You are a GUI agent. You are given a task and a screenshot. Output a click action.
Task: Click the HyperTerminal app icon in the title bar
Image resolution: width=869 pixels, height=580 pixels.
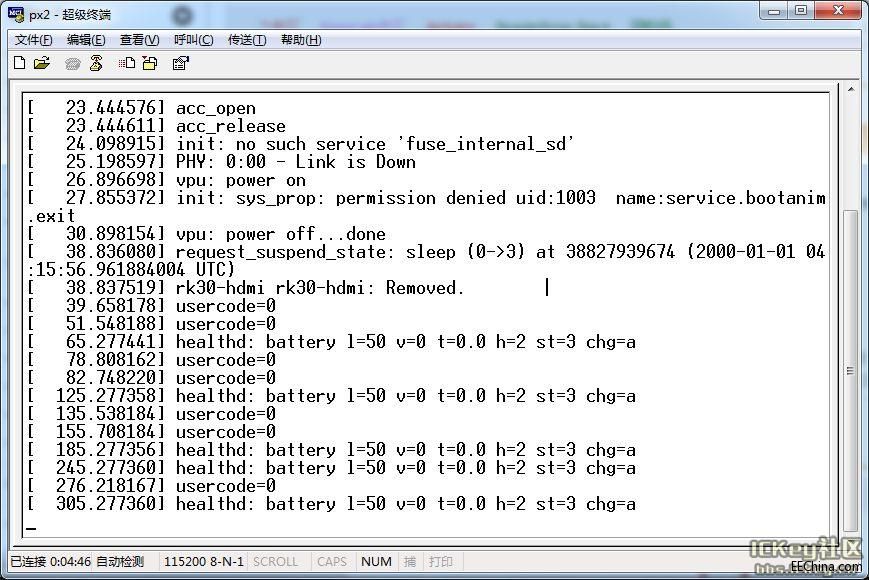15,14
